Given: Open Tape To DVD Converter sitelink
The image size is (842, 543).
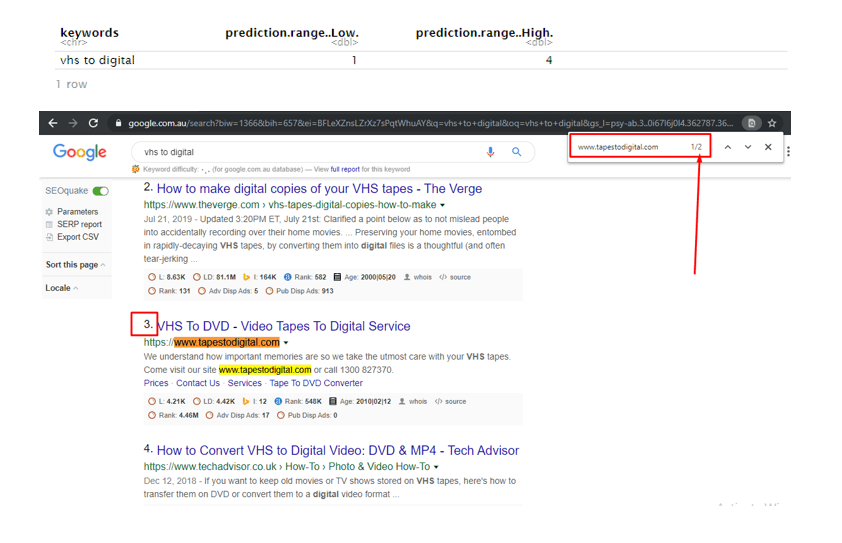Looking at the screenshot, I should point(316,383).
